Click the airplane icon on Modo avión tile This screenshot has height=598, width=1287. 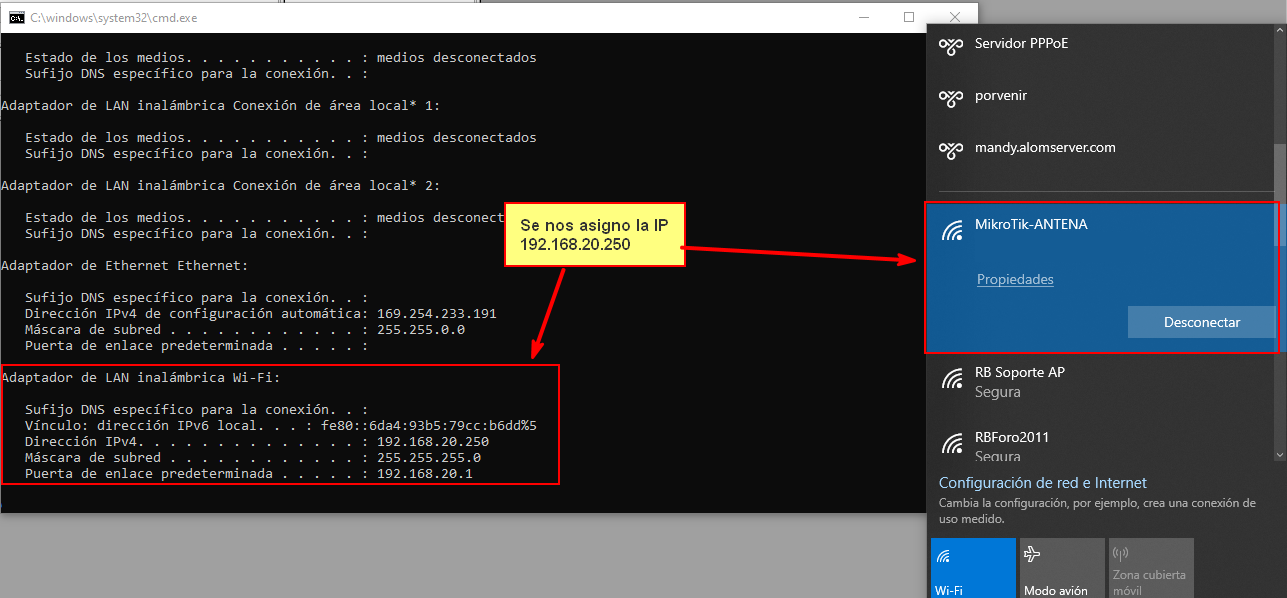tap(1033, 554)
